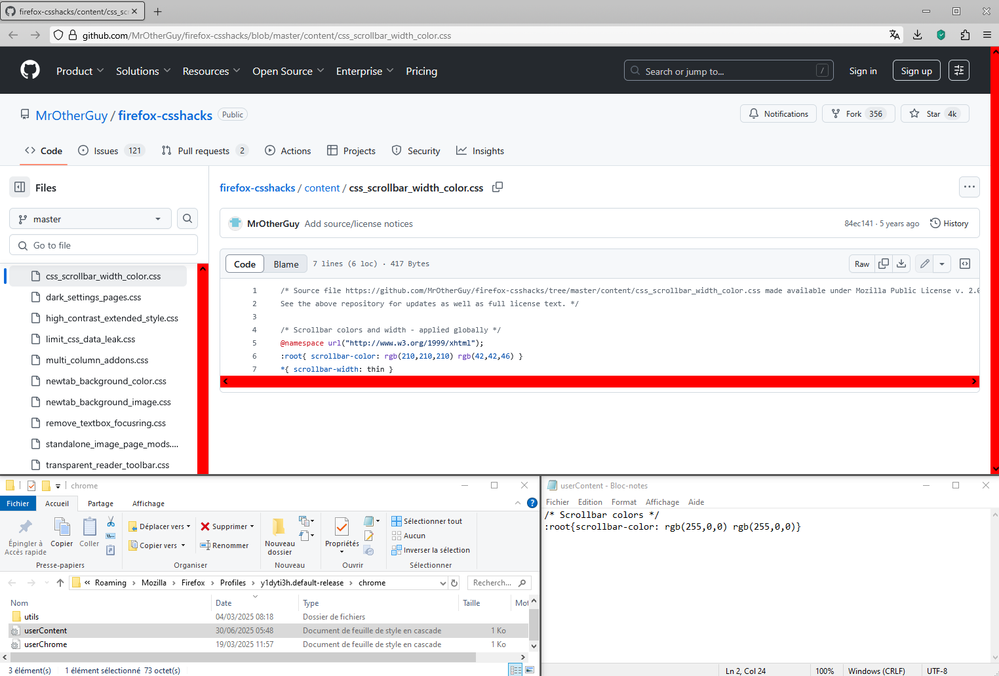Select the userChrome file in Explorer

(x=45, y=645)
